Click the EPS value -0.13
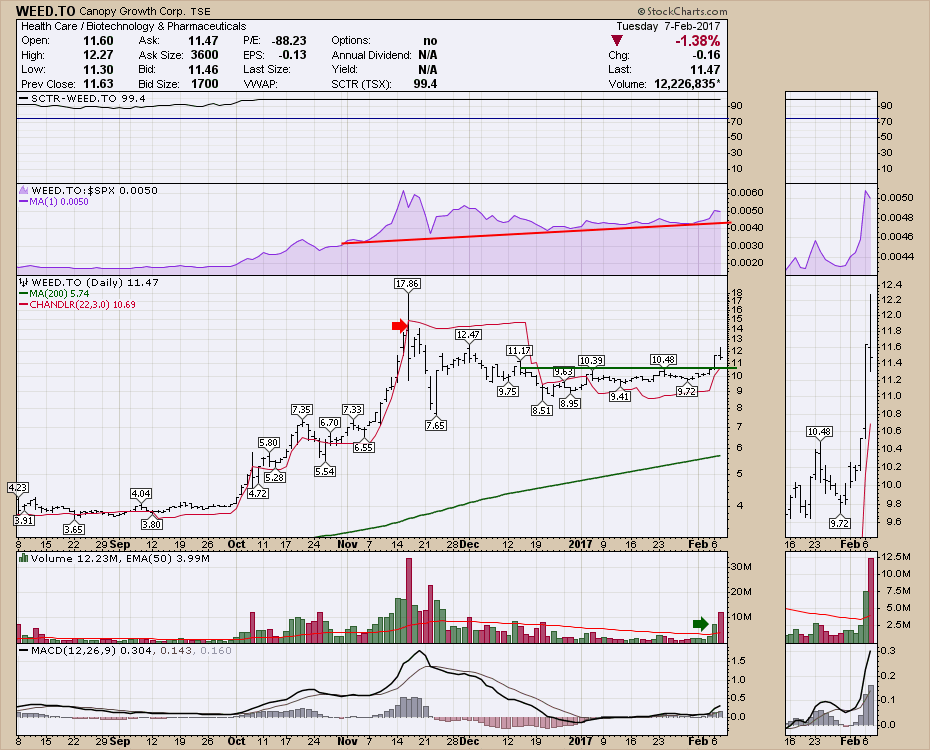The image size is (930, 750). click(x=292, y=55)
